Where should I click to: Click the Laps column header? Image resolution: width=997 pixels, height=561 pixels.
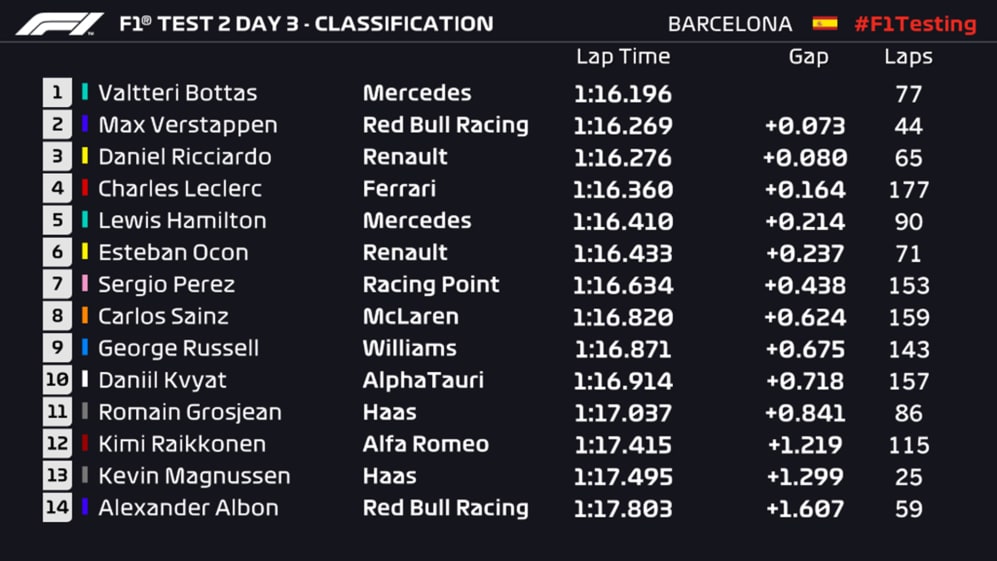click(908, 57)
